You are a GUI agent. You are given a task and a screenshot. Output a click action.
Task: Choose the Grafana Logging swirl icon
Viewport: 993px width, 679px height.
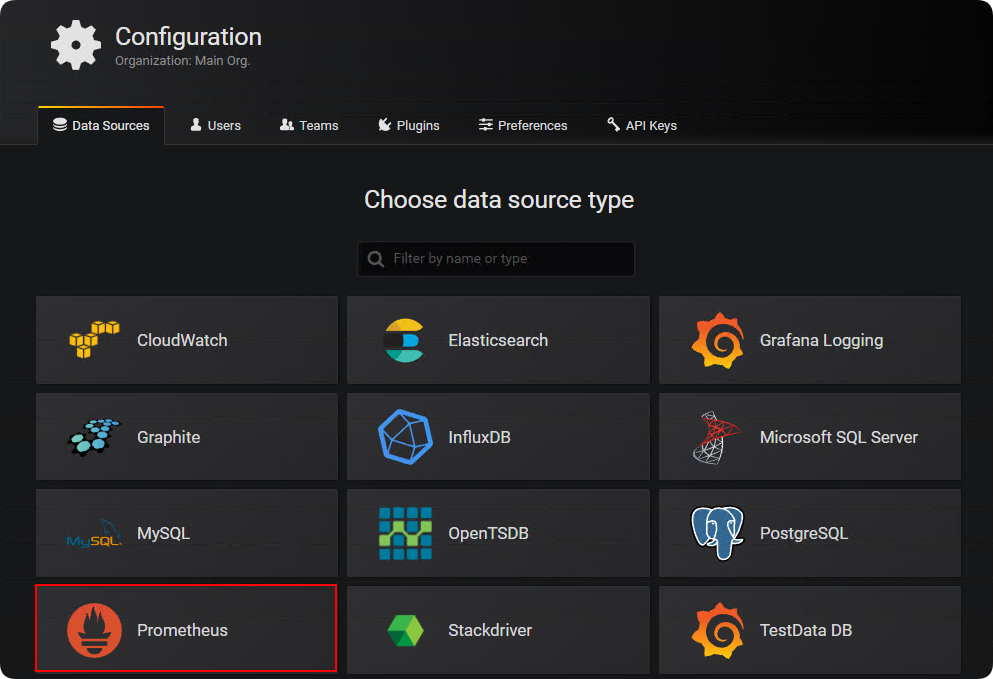pos(718,340)
